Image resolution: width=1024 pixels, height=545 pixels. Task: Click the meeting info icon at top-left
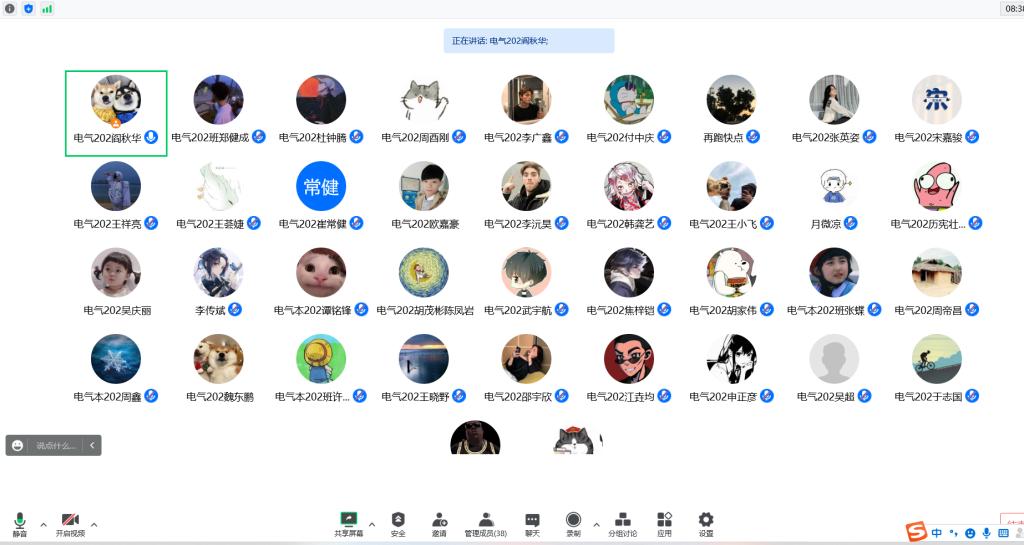coord(10,8)
